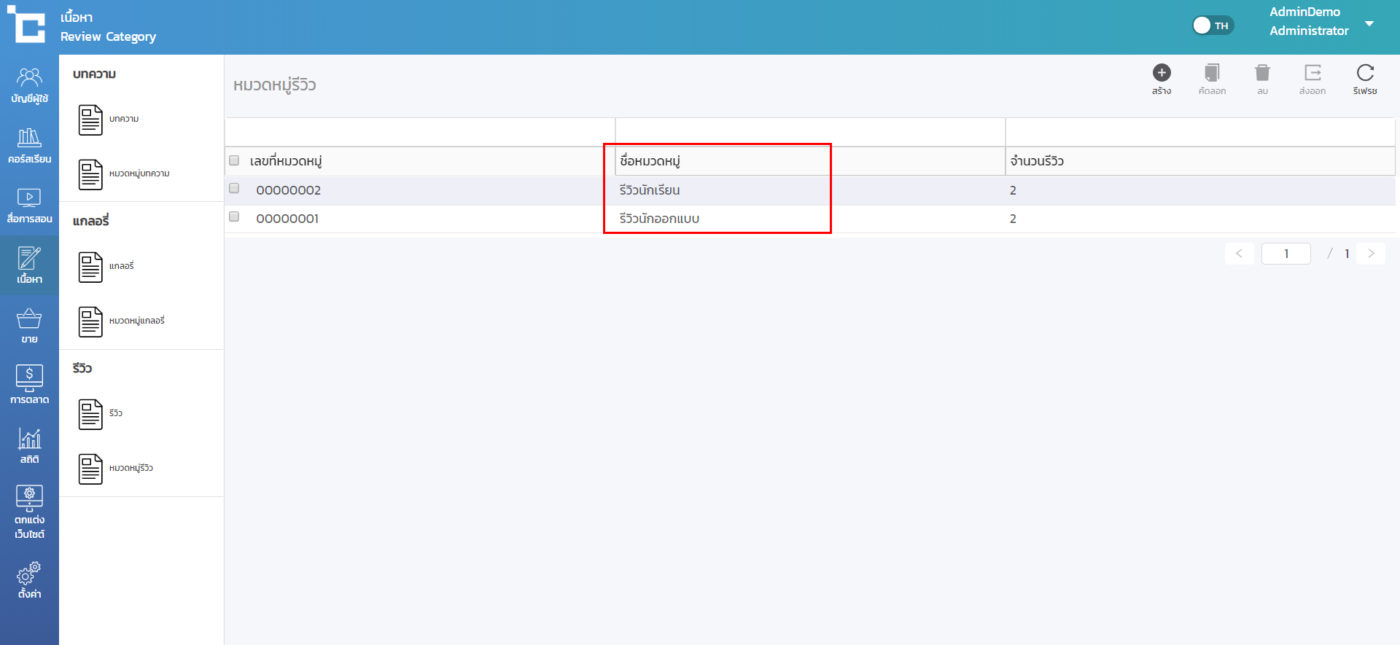Screen dimensions: 1400x645
Task: Open บัญชีผู้ใช้ user accounts in sidebar
Action: [x=30, y=85]
